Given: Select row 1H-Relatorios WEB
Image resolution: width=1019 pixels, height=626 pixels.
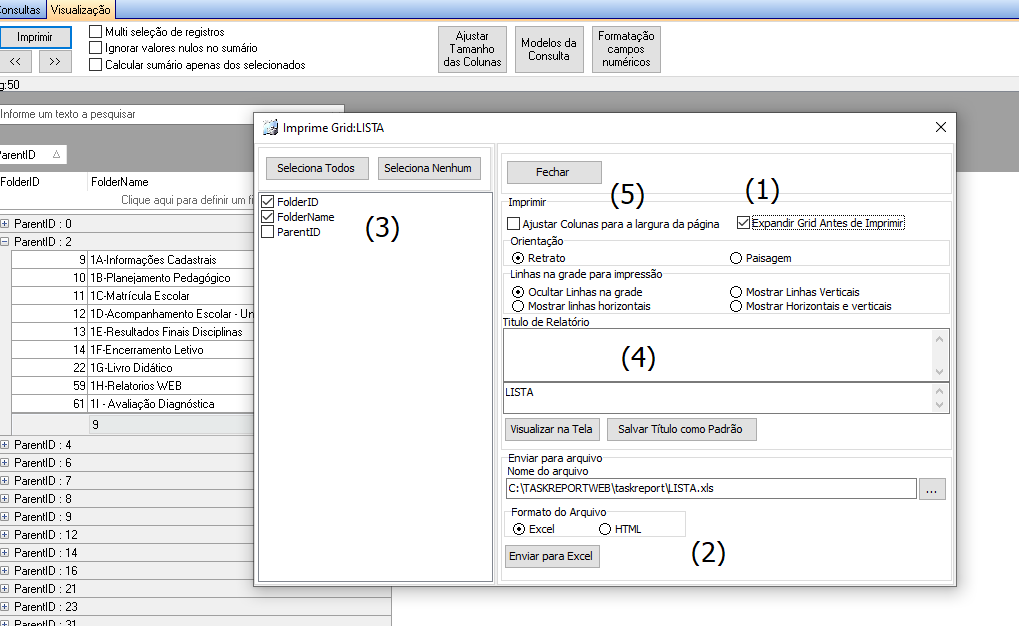Looking at the screenshot, I should click(133, 385).
